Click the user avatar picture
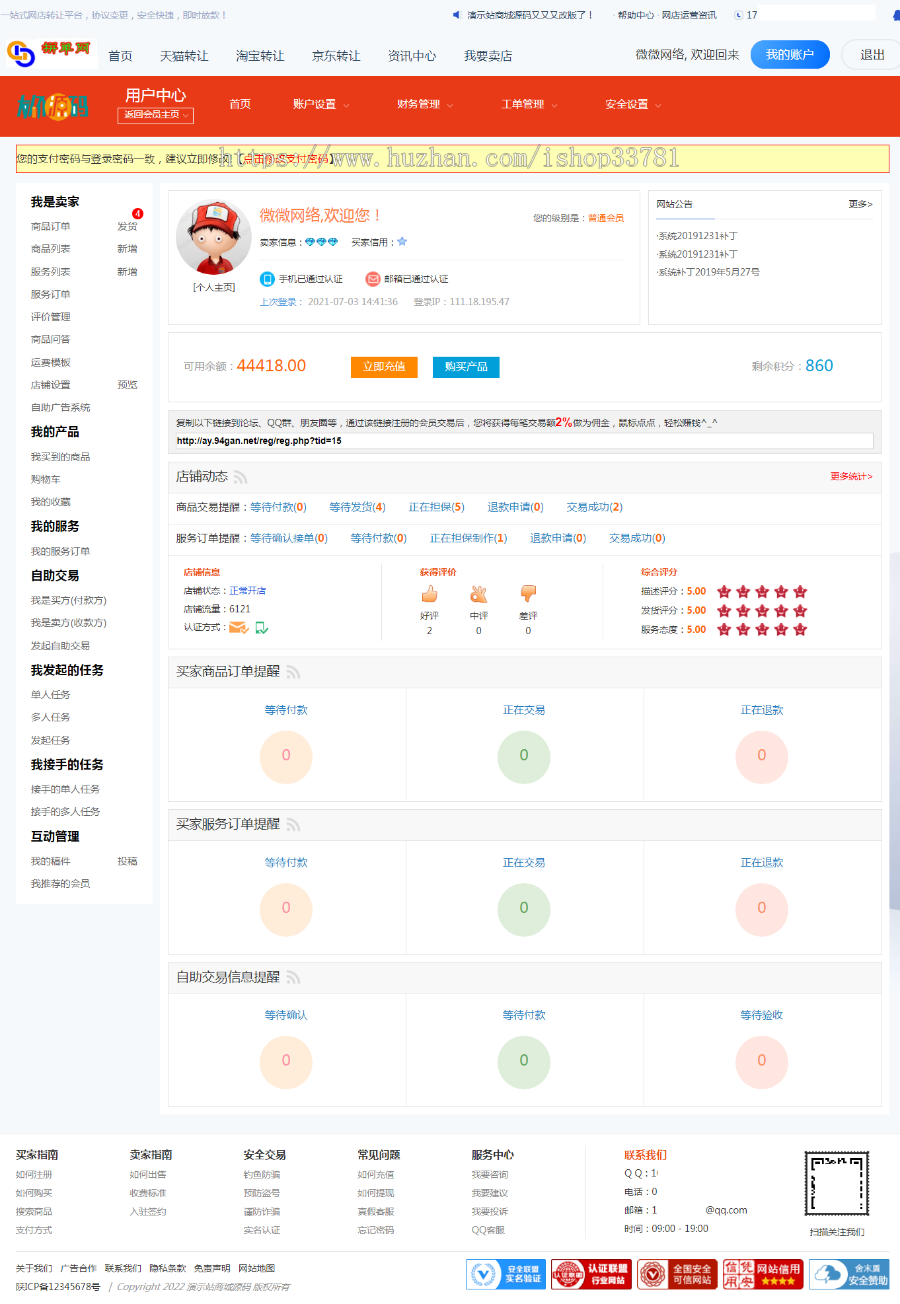Screen dimensions: 900x1304 point(214,237)
